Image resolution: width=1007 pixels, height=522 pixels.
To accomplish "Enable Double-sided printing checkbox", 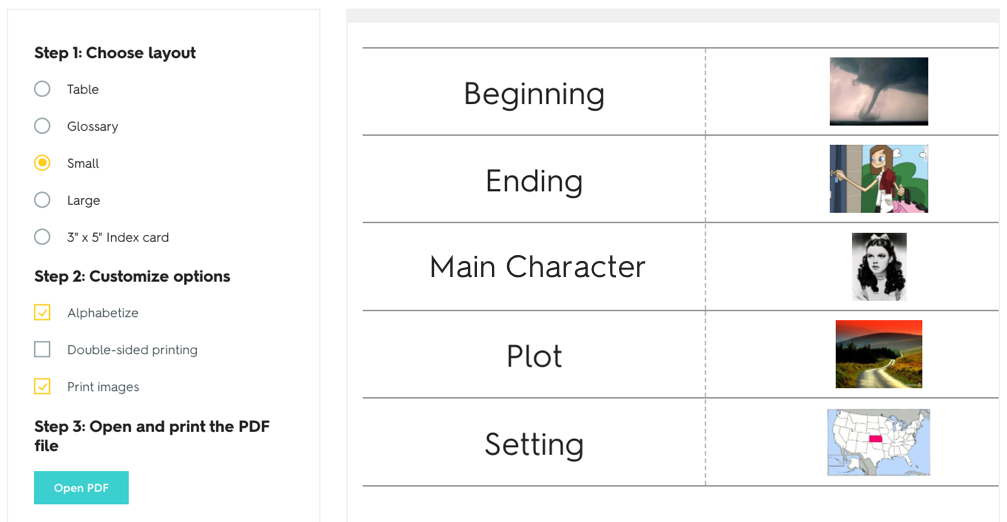I will click(42, 349).
